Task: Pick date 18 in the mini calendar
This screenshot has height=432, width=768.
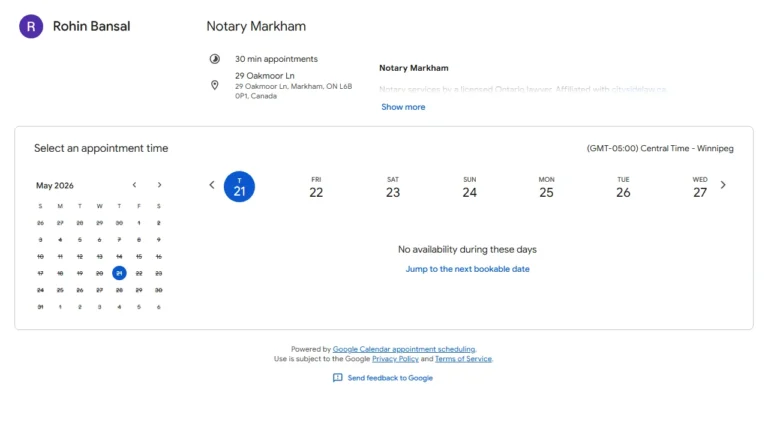Action: click(60, 273)
